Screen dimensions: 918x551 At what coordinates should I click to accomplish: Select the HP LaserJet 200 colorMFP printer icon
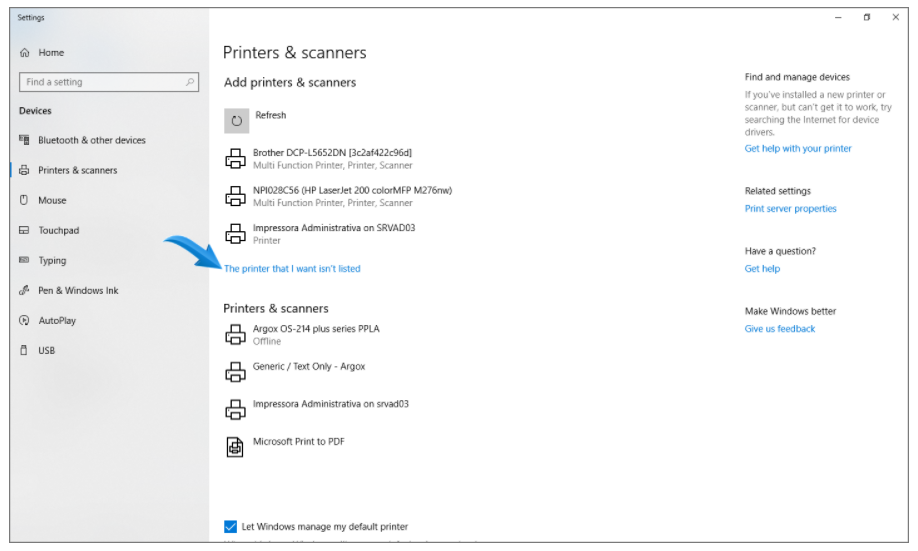point(235,196)
